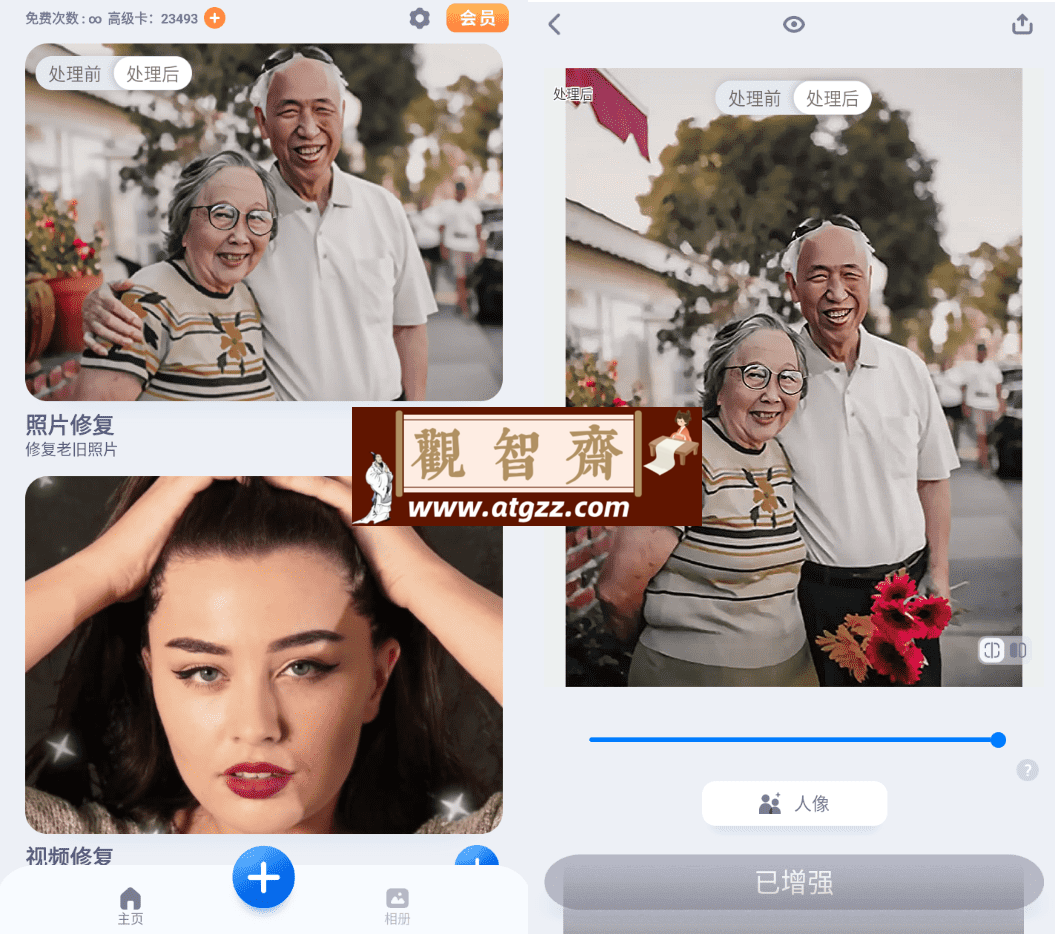
Task: Tap the enhanced photo in the editor
Action: (794, 377)
